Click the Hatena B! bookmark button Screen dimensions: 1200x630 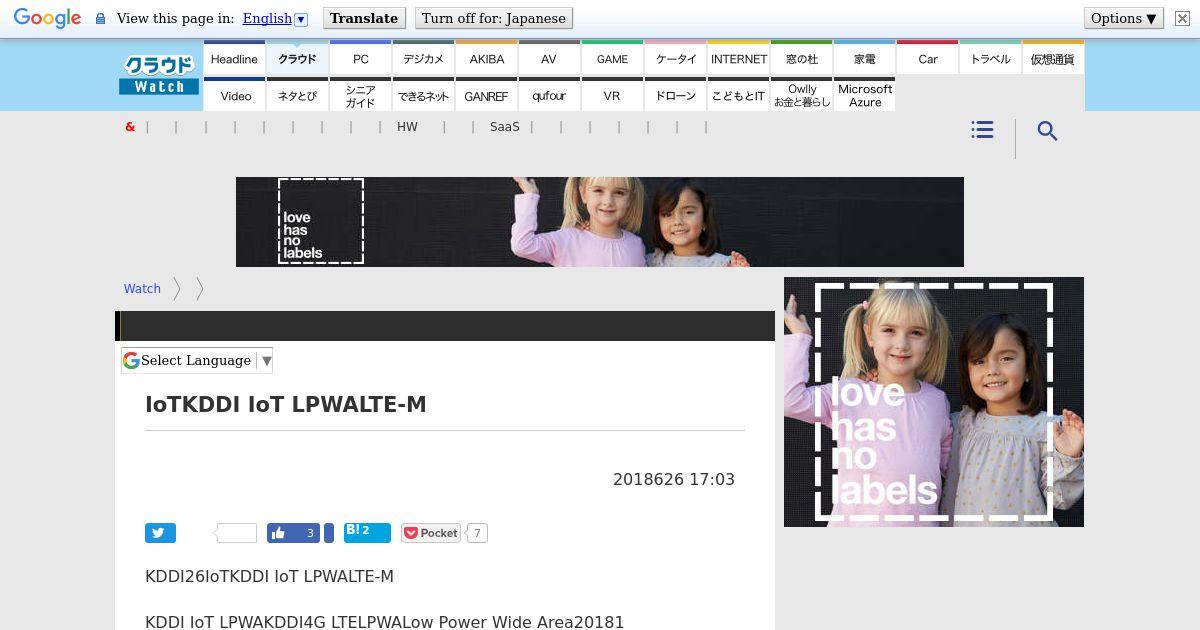click(x=367, y=532)
